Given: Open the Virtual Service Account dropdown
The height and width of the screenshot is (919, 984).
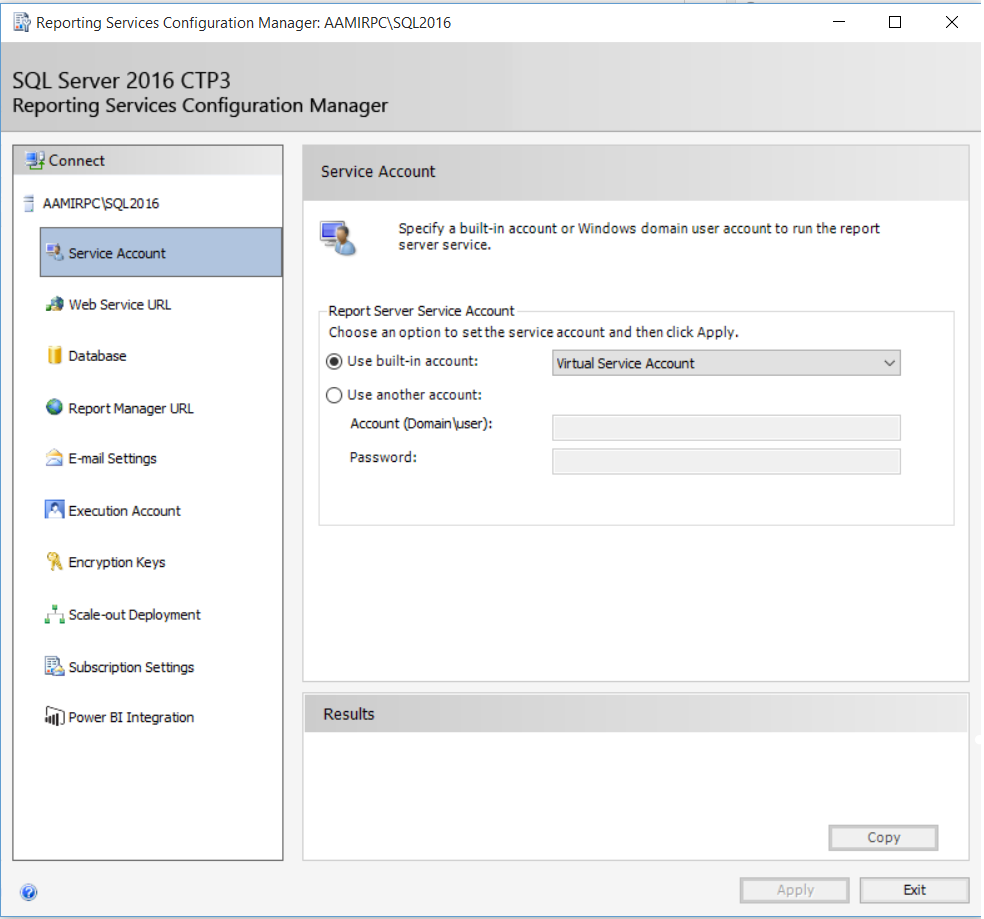Looking at the screenshot, I should click(726, 363).
